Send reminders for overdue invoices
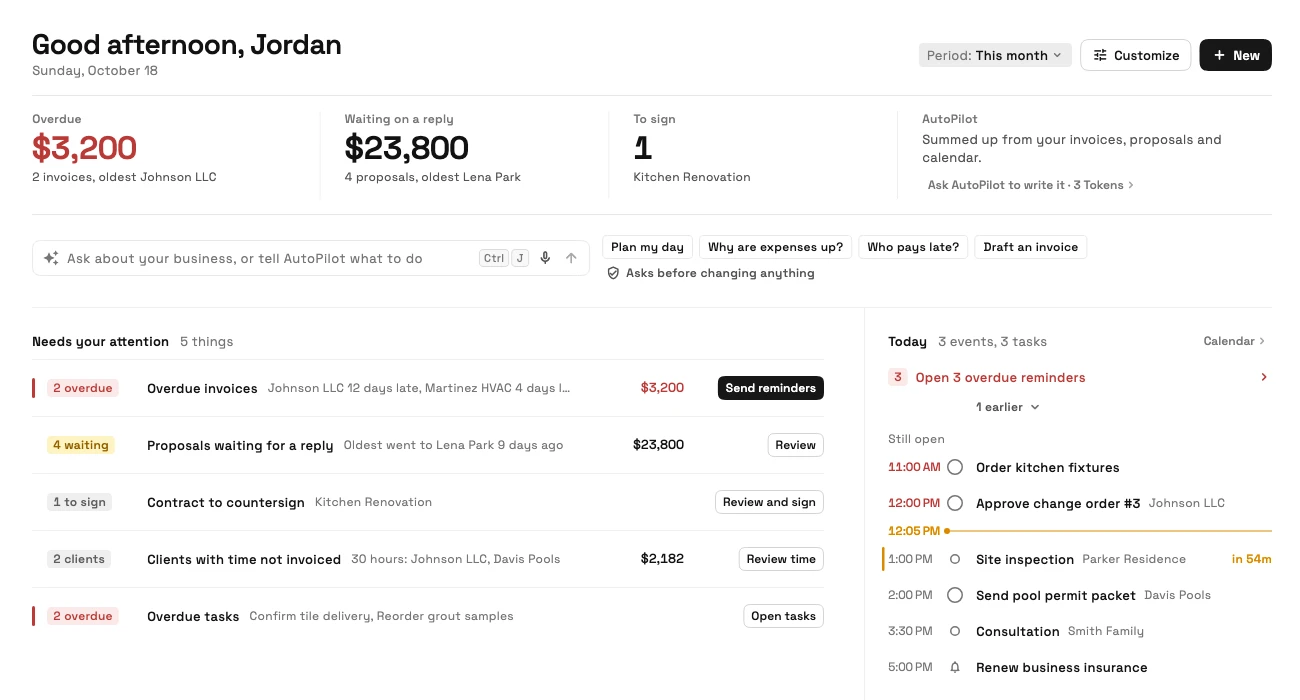Image resolution: width=1300 pixels, height=700 pixels. click(771, 388)
